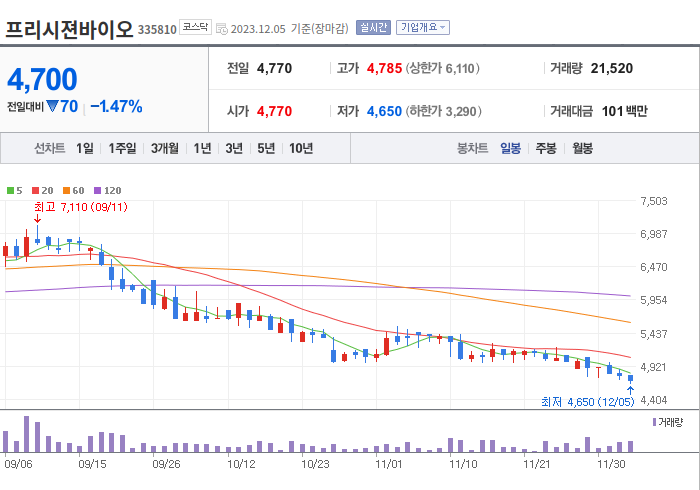The image size is (700, 490).
Task: Click the green 5-day moving average swatch
Action: tap(10, 191)
